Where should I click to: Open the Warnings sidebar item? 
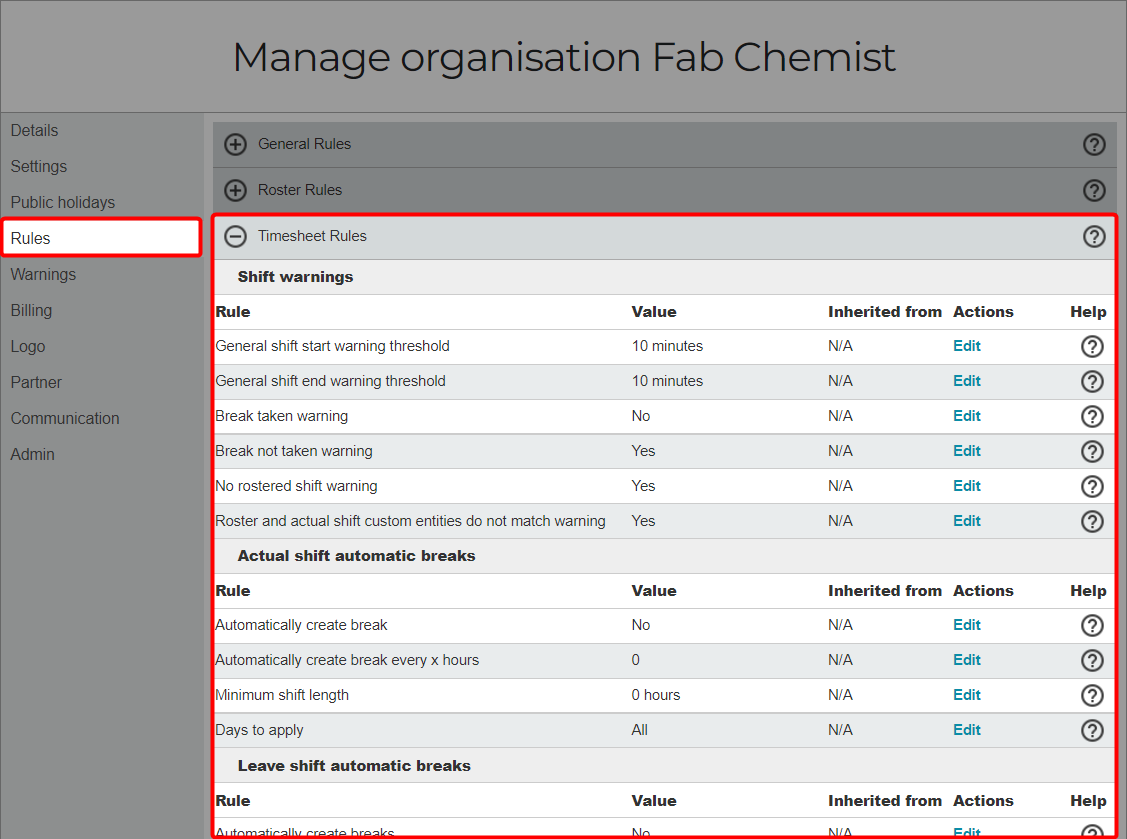(x=43, y=275)
